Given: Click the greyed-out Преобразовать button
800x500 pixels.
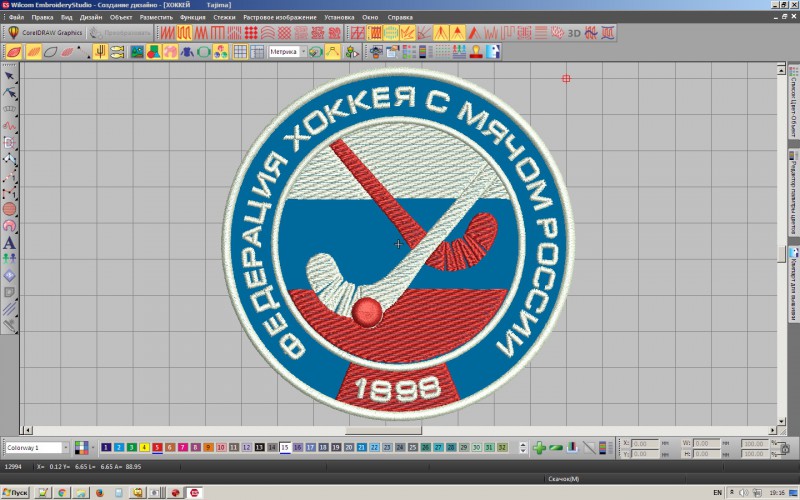Looking at the screenshot, I should (120, 33).
